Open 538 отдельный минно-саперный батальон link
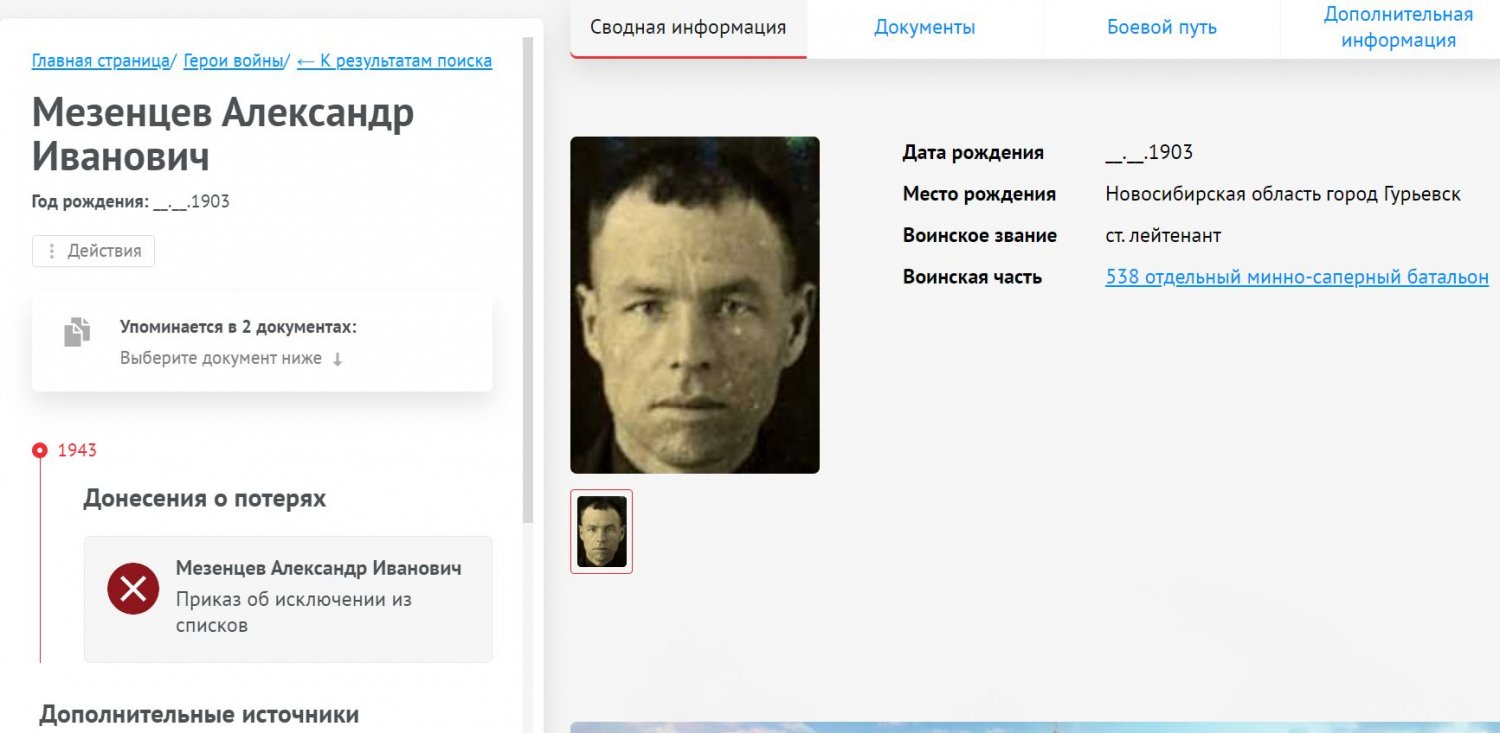 tap(1297, 277)
